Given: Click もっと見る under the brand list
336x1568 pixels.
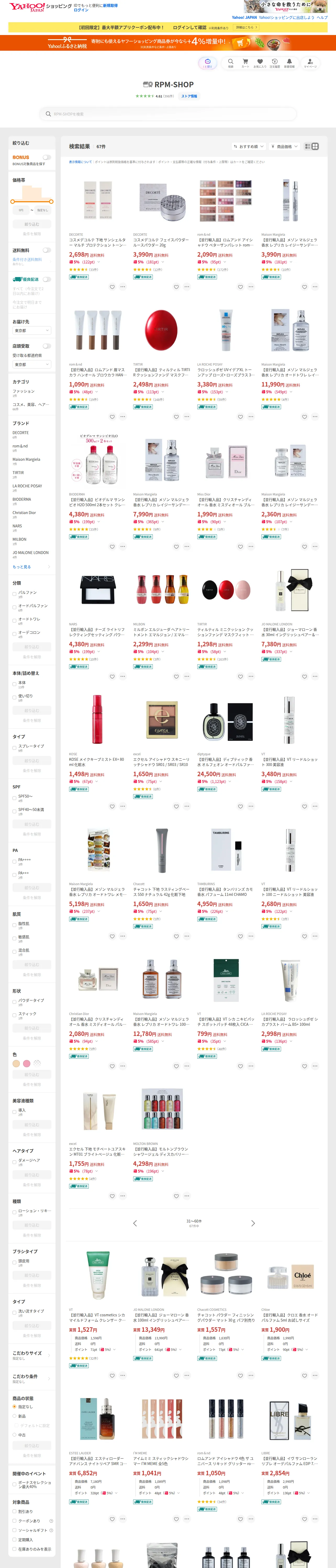Looking at the screenshot, I should click(22, 567).
